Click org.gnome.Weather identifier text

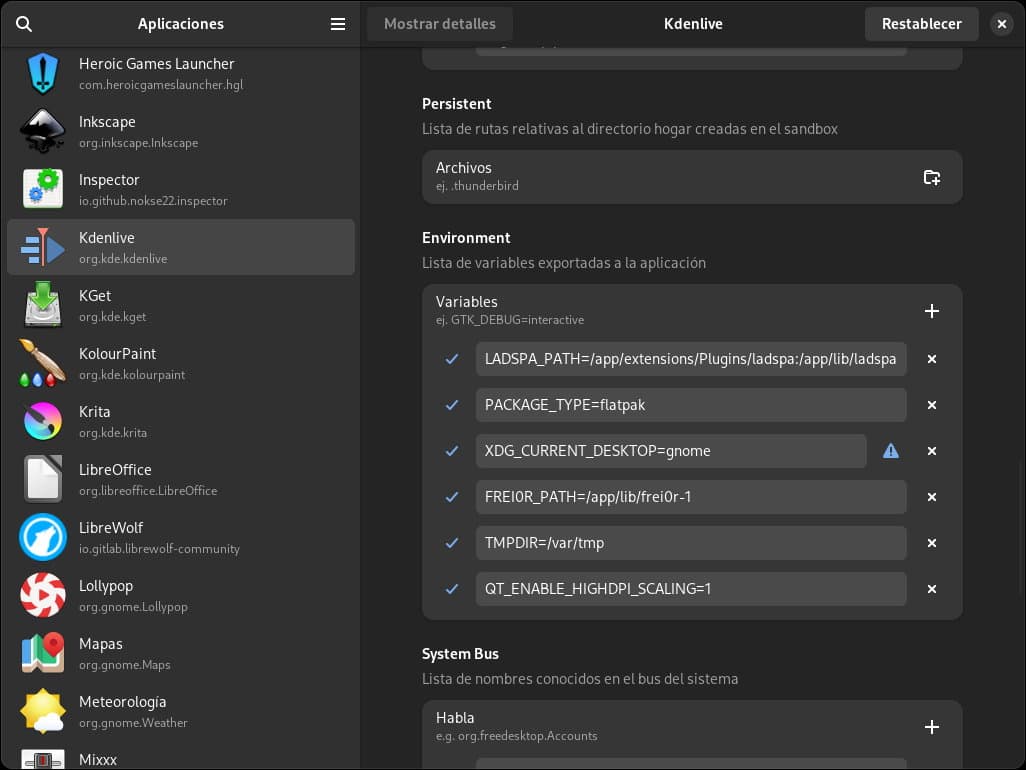click(133, 723)
